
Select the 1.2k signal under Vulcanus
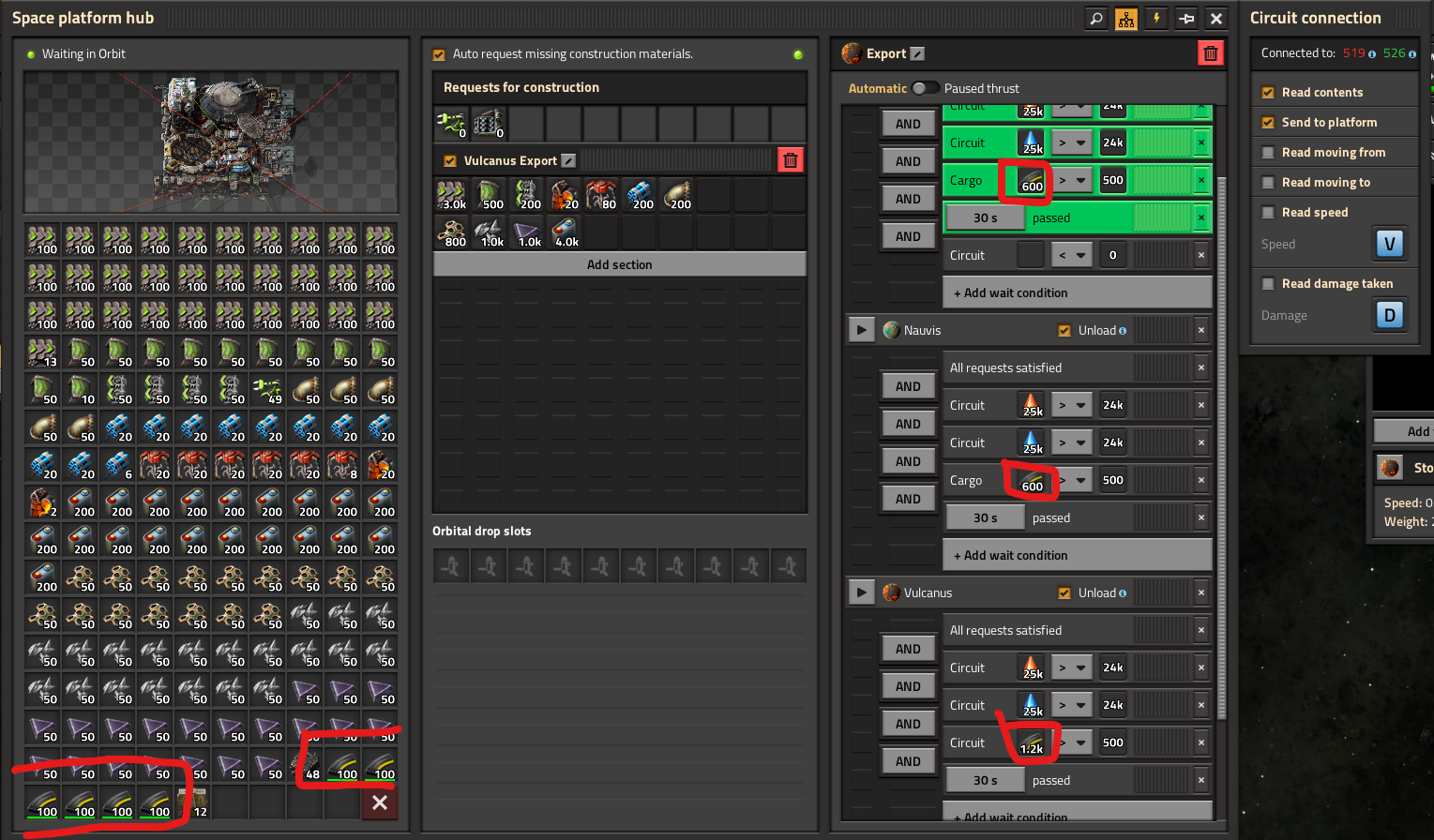[x=1031, y=742]
